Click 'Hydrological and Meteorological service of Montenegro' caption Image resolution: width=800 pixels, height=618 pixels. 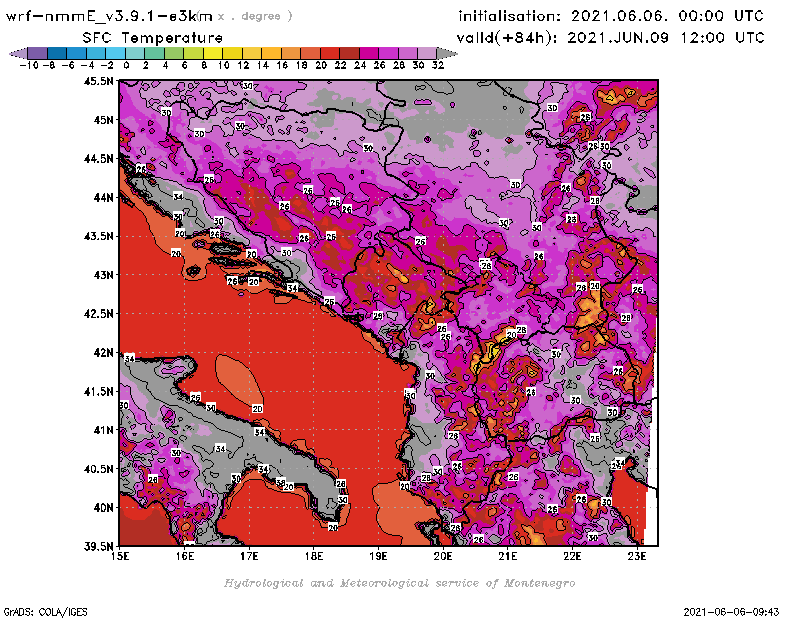click(399, 583)
